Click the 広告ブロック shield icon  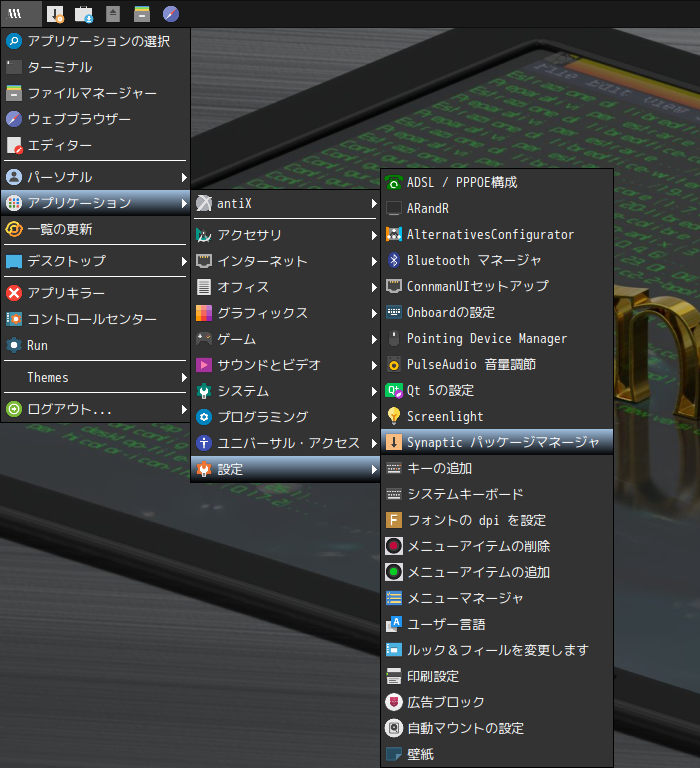coord(394,702)
